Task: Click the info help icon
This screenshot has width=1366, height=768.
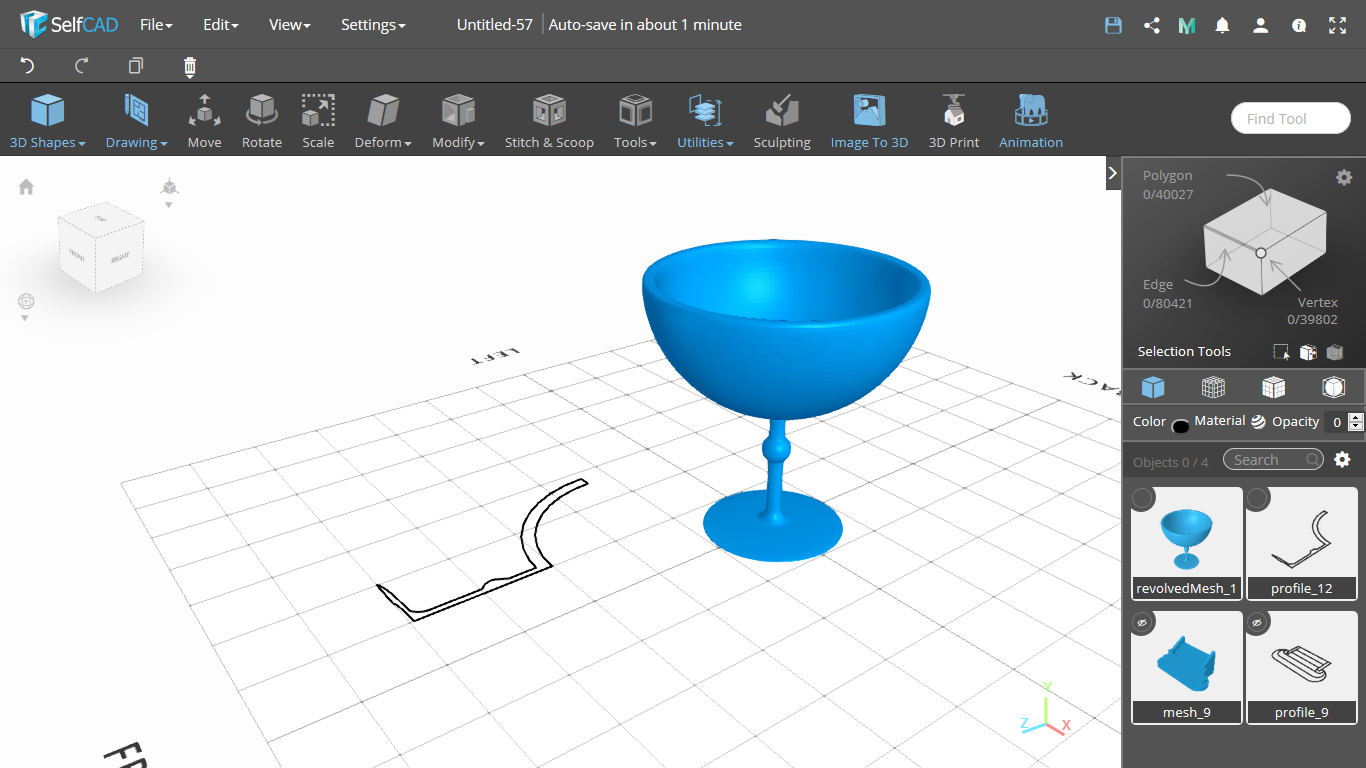Action: [1299, 25]
